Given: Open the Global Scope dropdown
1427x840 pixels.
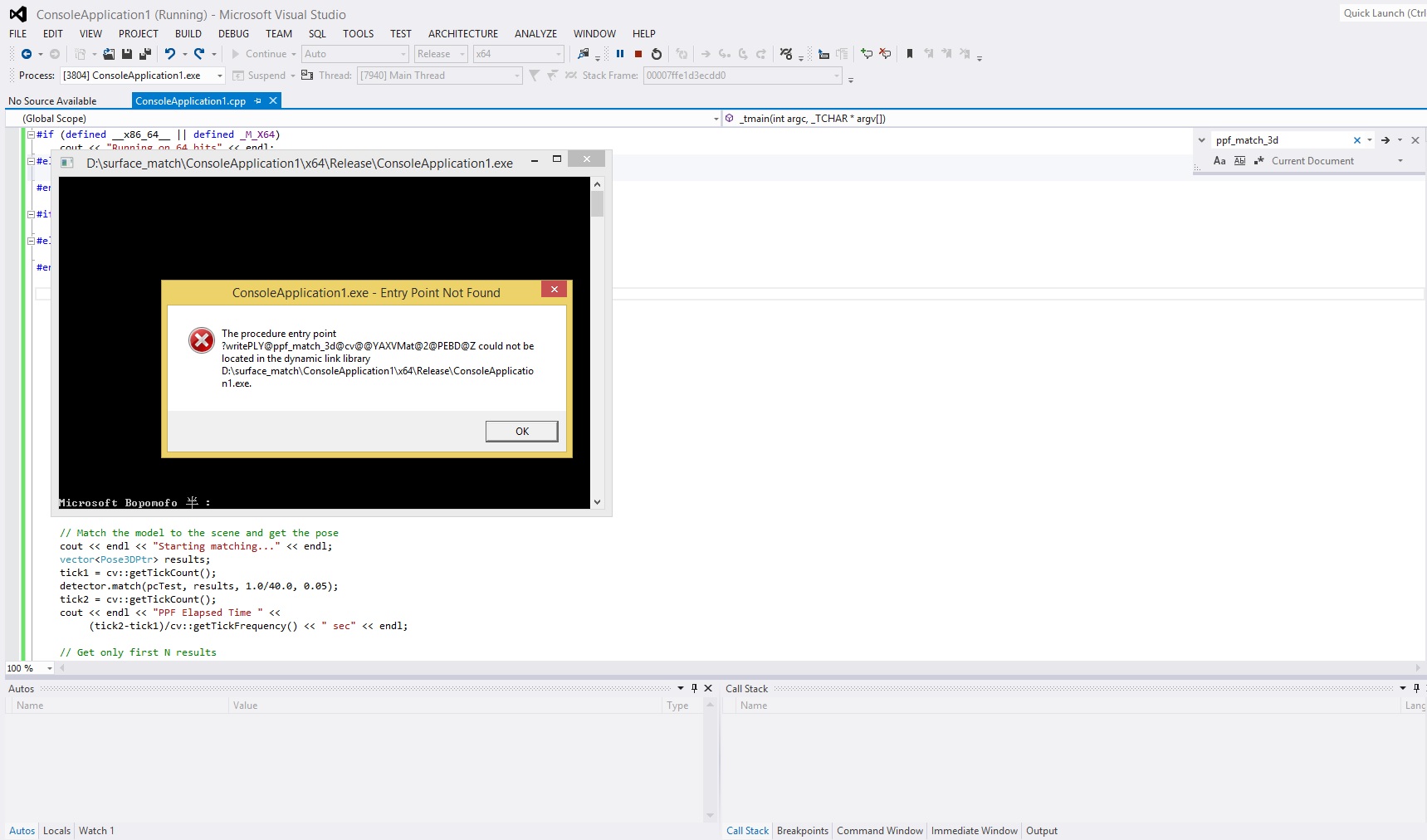Looking at the screenshot, I should (x=364, y=119).
